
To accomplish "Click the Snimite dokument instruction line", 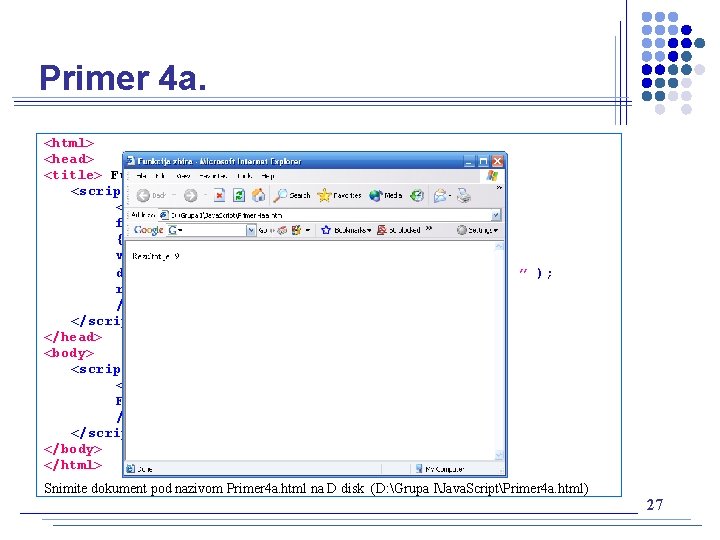I will click(316, 488).
